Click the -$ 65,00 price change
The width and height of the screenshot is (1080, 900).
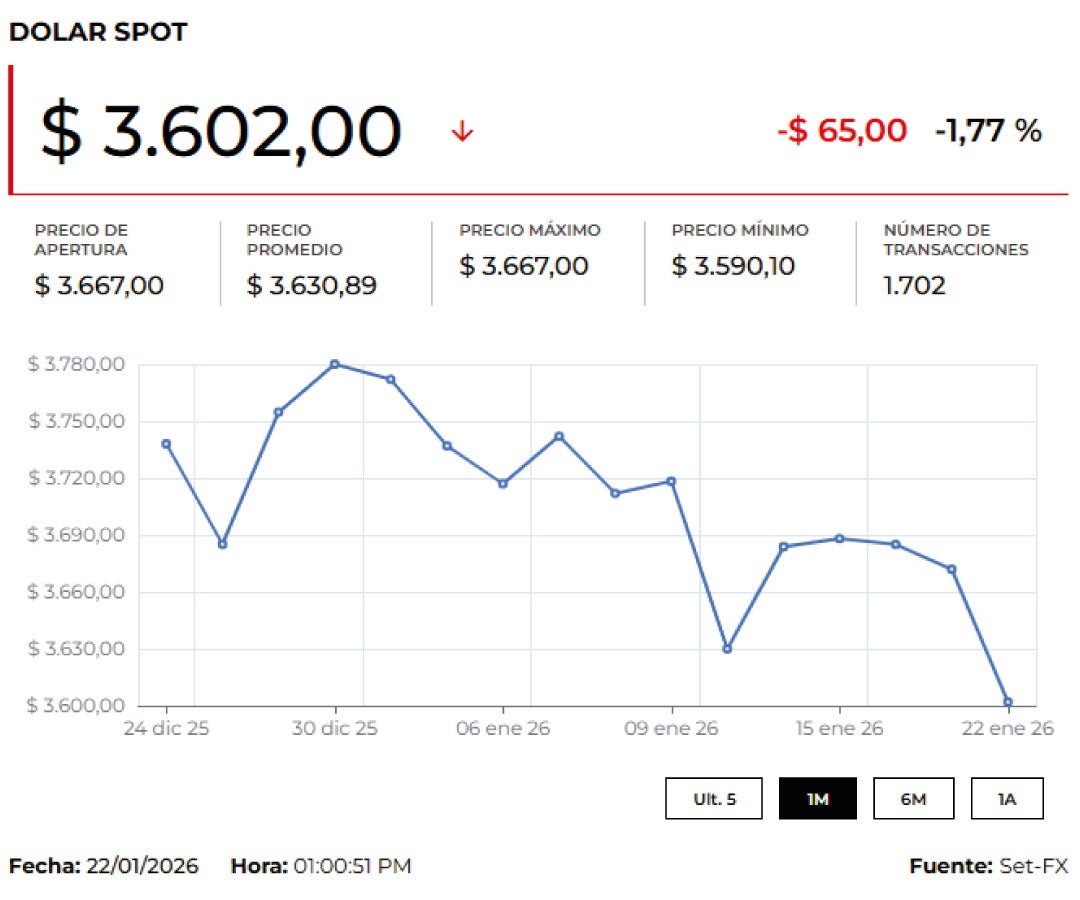click(842, 131)
